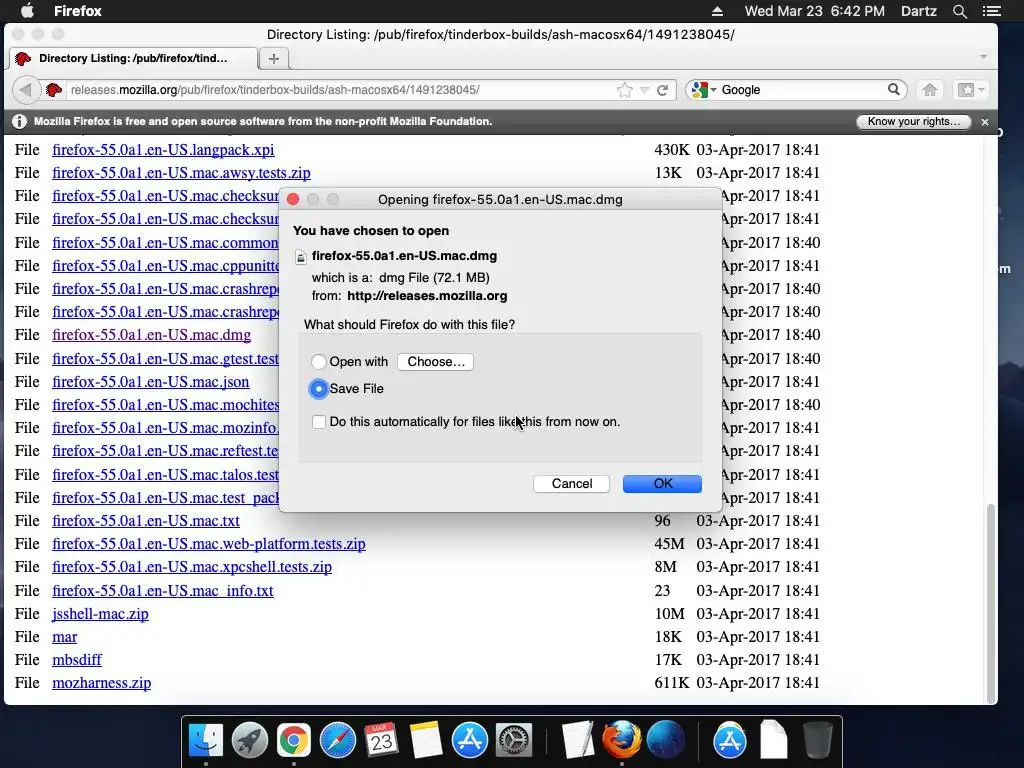Click the date and time in menu bar
1024x768 pixels.
[x=814, y=11]
